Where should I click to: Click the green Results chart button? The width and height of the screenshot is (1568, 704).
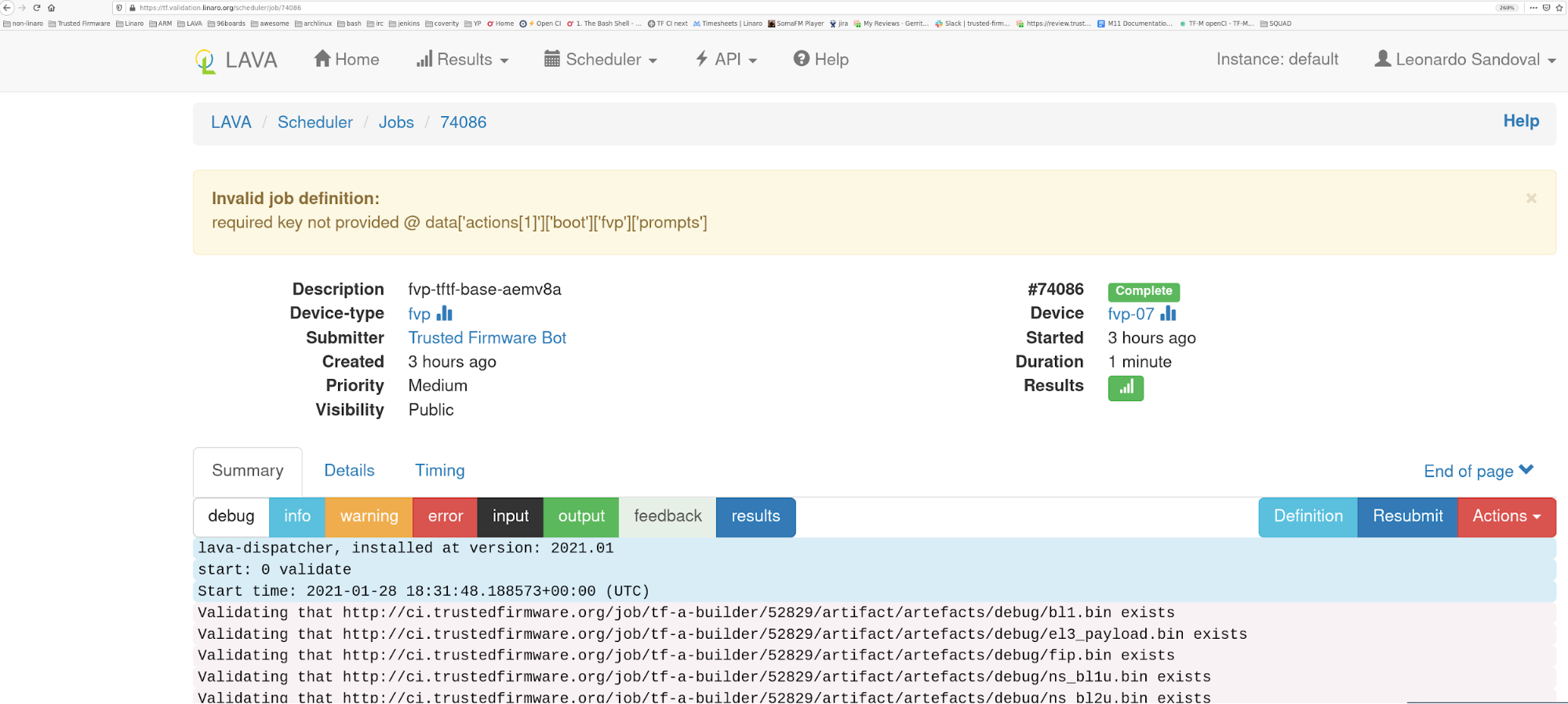pyautogui.click(x=1126, y=388)
